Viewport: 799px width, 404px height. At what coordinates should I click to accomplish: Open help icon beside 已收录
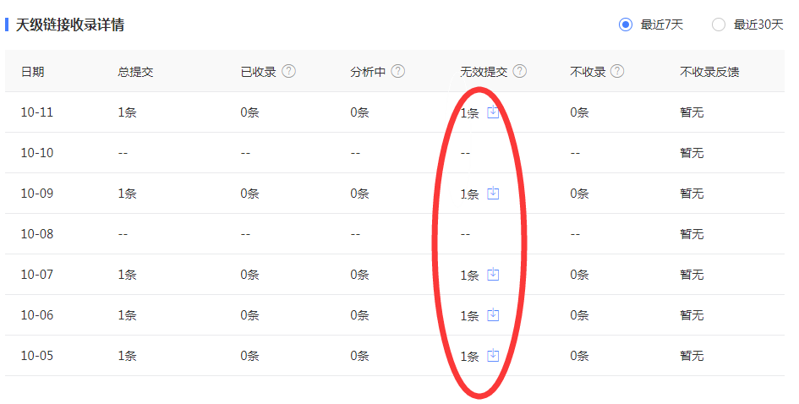pyautogui.click(x=289, y=71)
